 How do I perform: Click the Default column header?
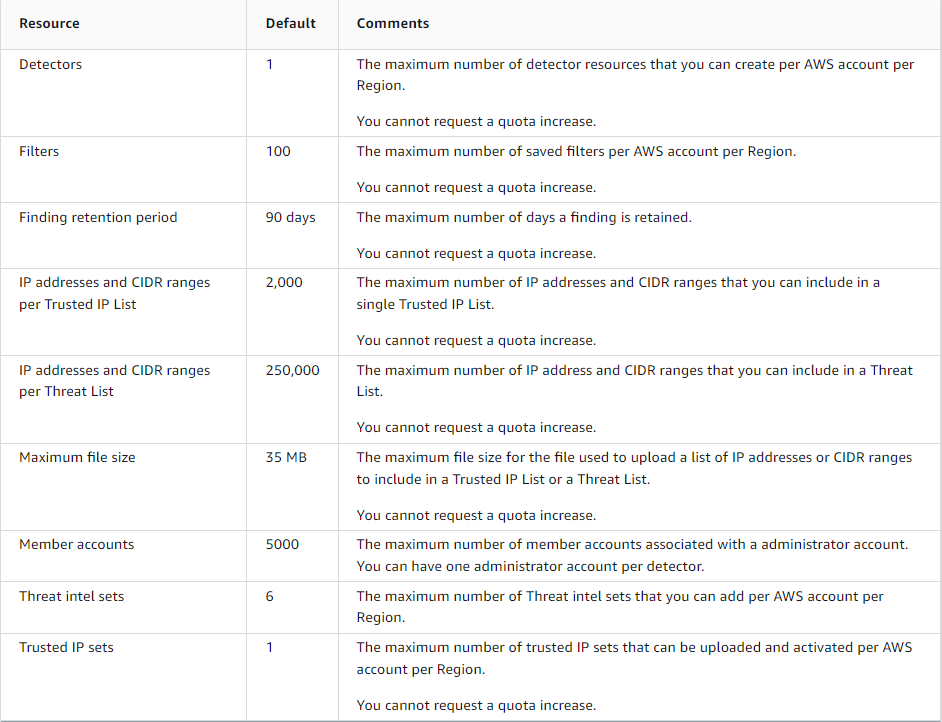click(290, 23)
